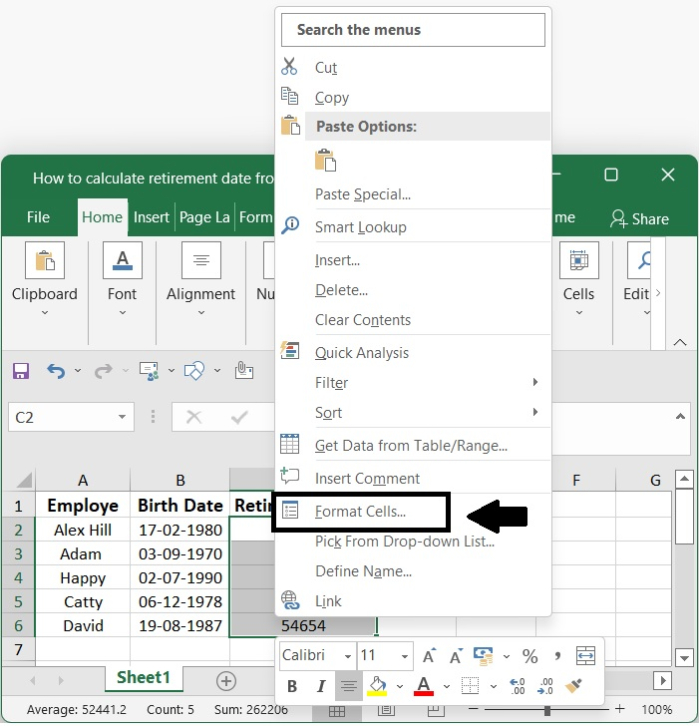Click the yellow fill color button
The height and width of the screenshot is (726, 700).
tap(377, 686)
